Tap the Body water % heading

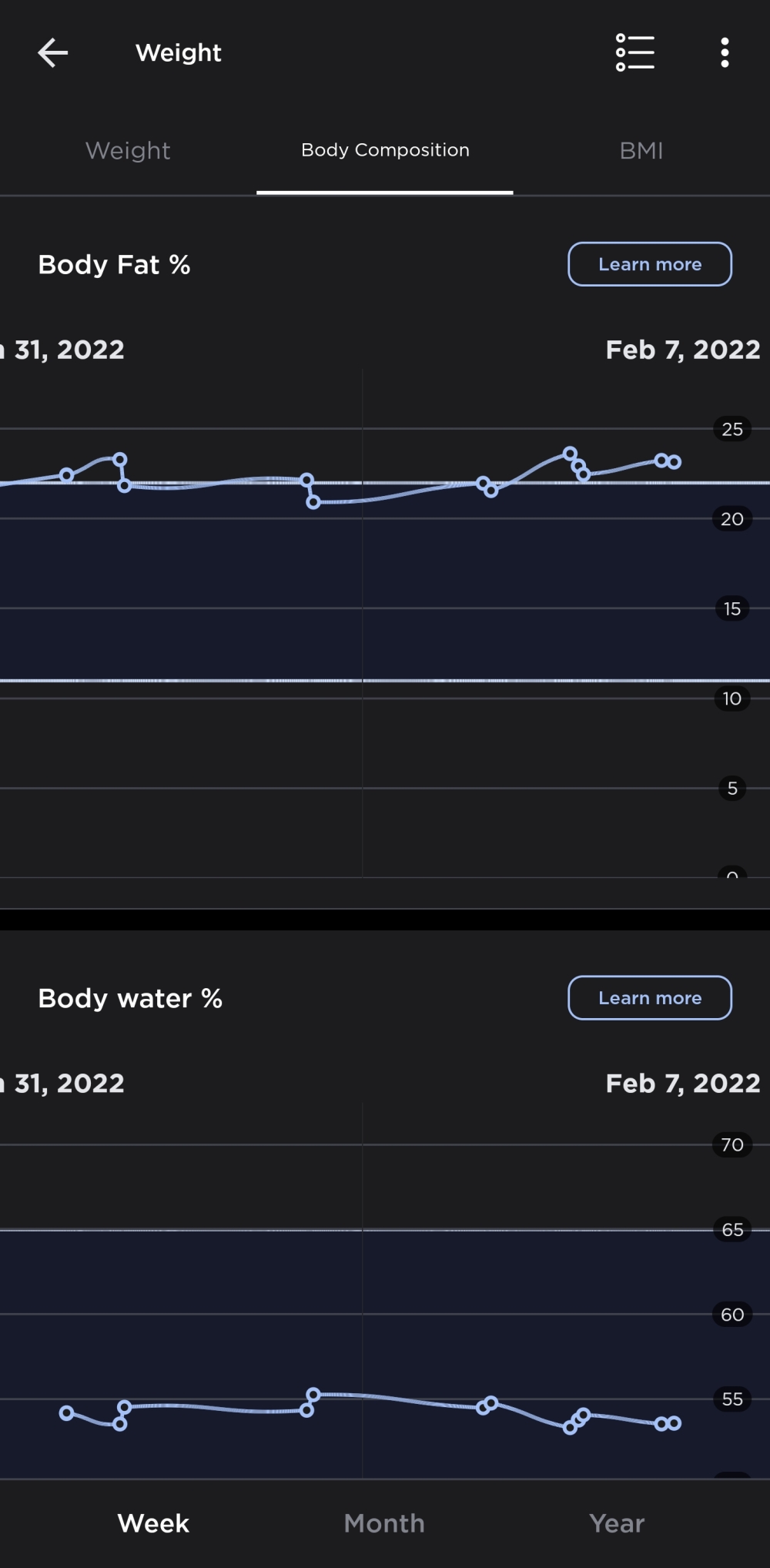(x=130, y=999)
